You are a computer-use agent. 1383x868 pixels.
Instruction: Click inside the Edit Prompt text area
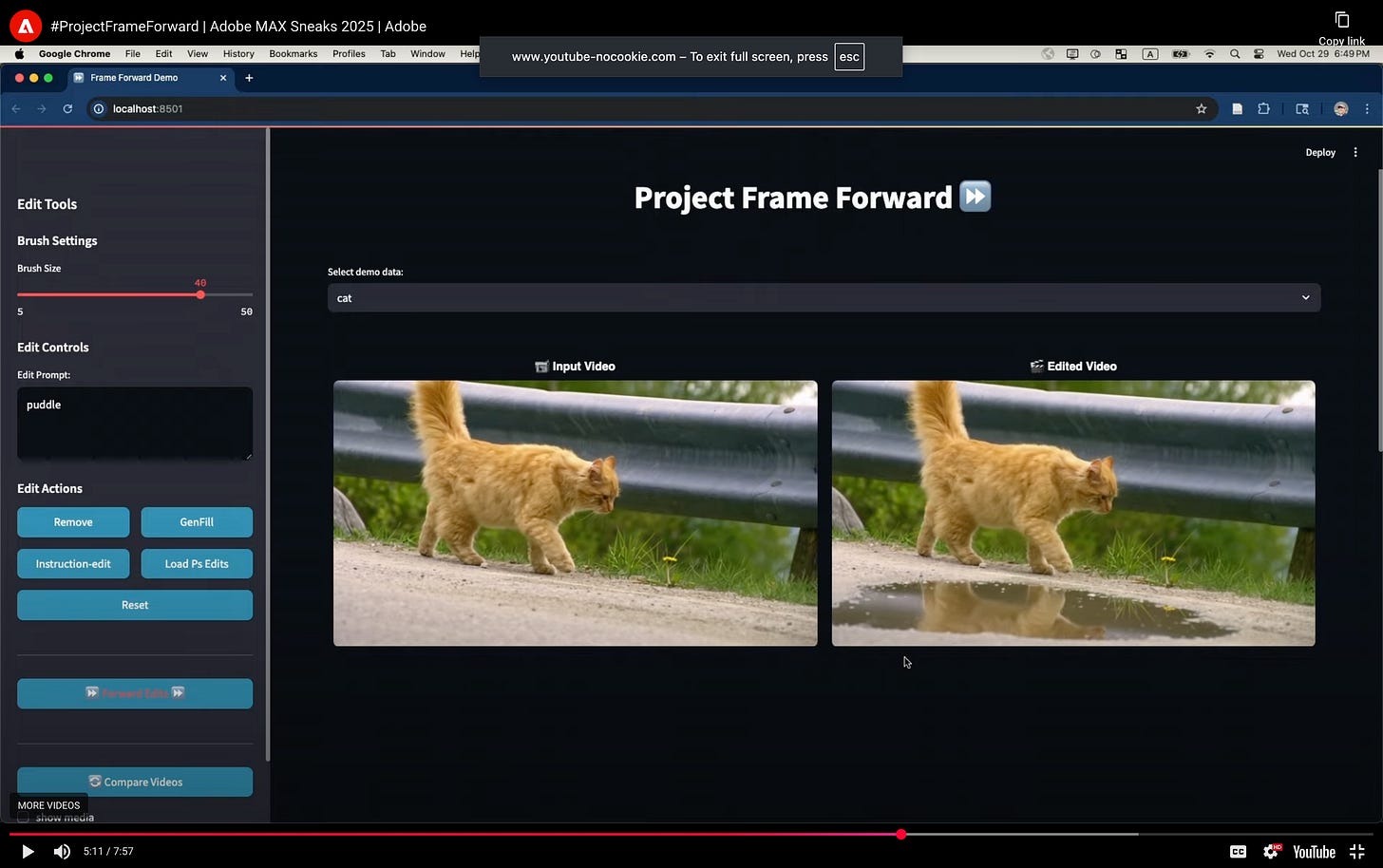[x=134, y=423]
